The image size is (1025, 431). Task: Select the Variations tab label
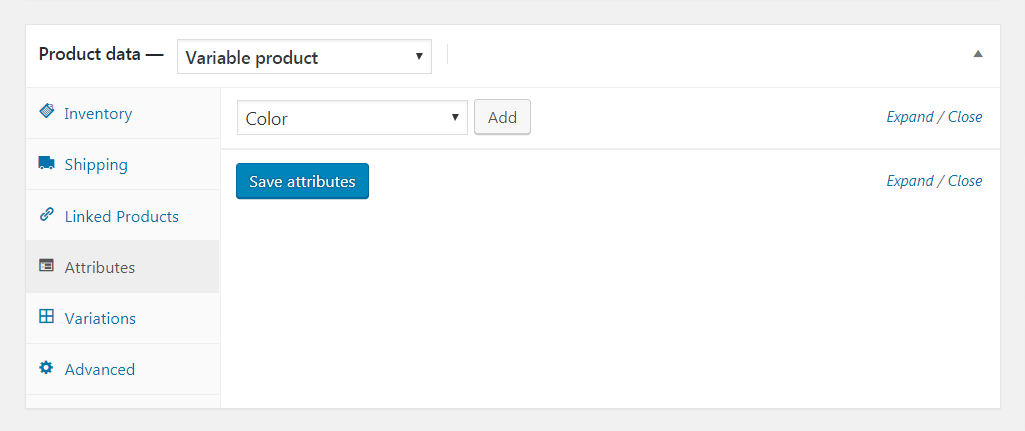coord(100,319)
